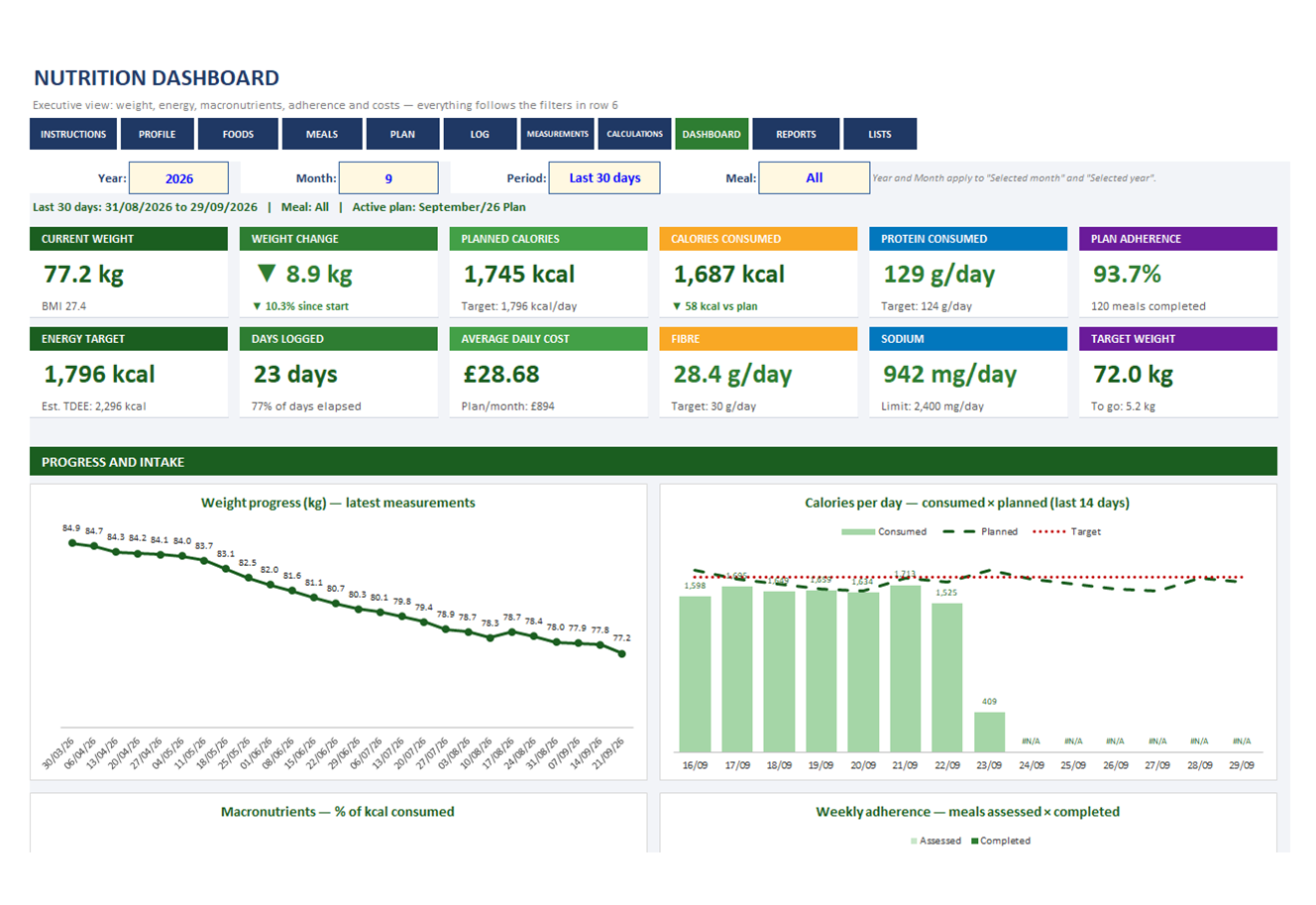Select the 1,687 kcal calories consumed value
Viewport: 1316px width, 905px height.
pyautogui.click(x=728, y=275)
